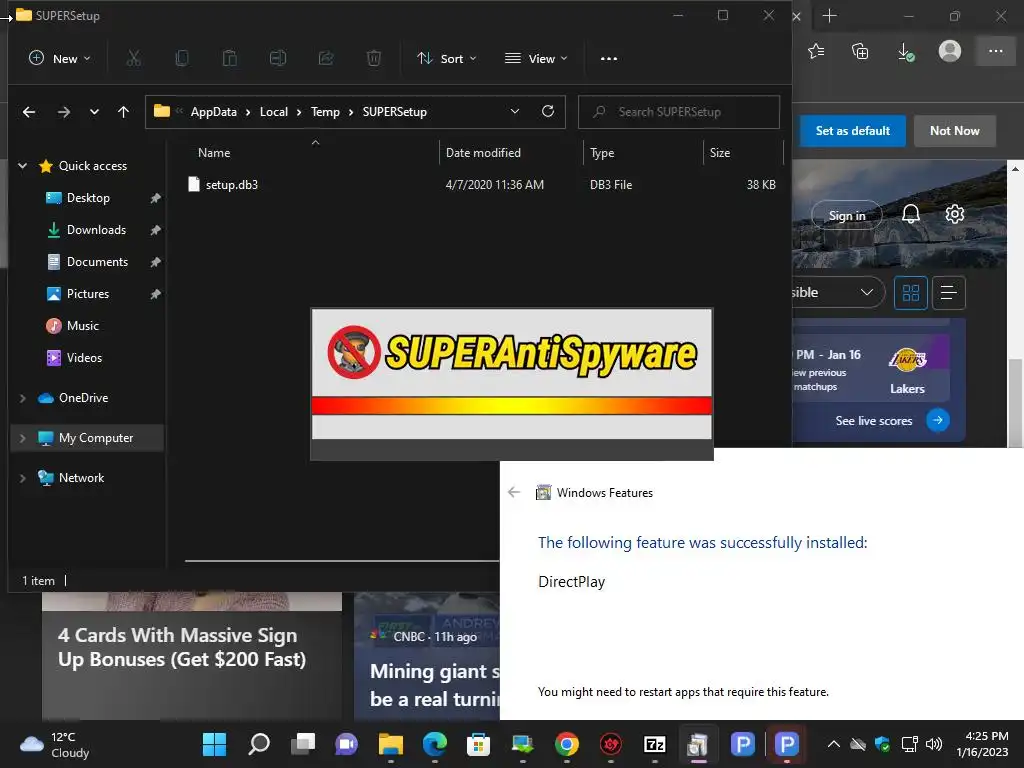Open Google Chrome from taskbar
Viewport: 1024px width, 768px height.
566,744
